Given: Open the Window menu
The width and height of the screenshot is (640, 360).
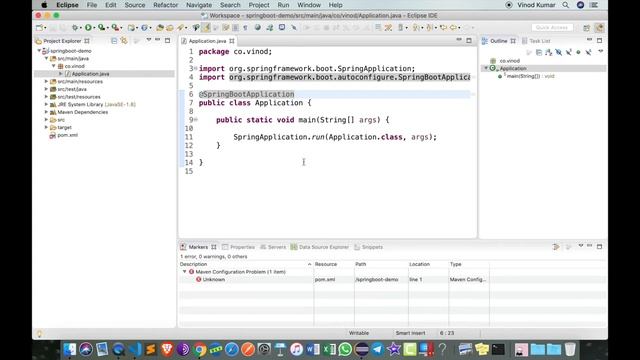Looking at the screenshot, I should click(309, 5).
